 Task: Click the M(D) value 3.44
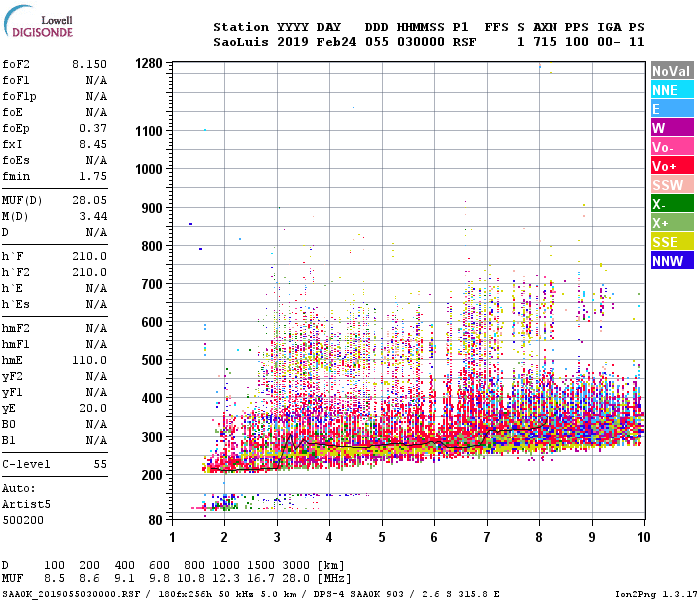[93, 217]
